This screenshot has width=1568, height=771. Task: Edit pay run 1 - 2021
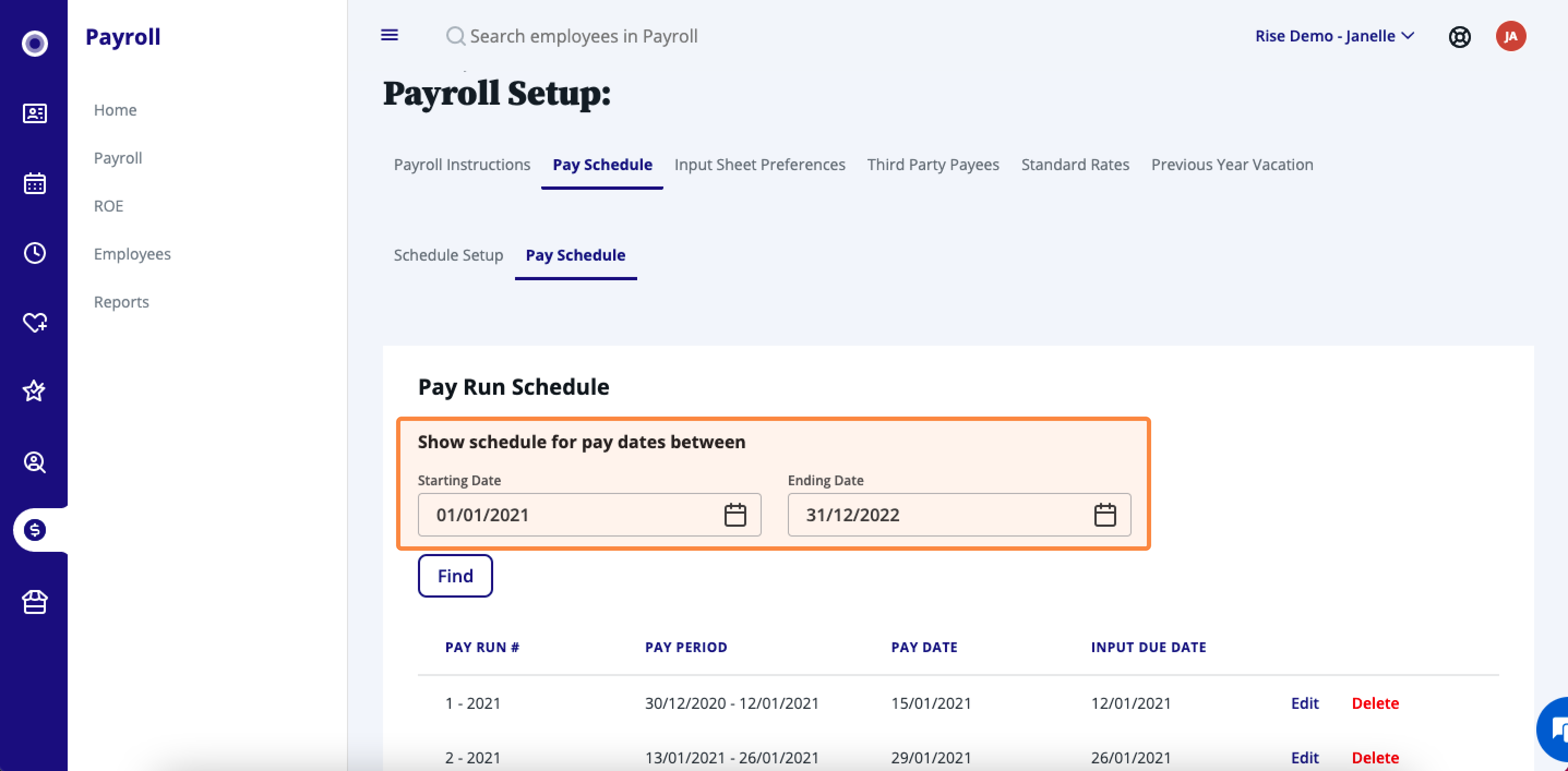1304,703
